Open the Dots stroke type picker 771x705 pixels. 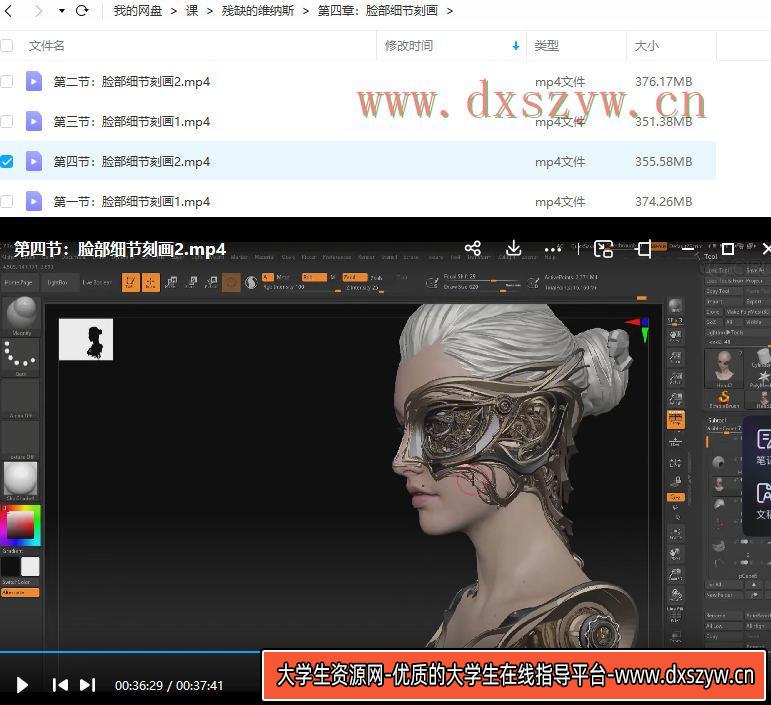pos(21,358)
